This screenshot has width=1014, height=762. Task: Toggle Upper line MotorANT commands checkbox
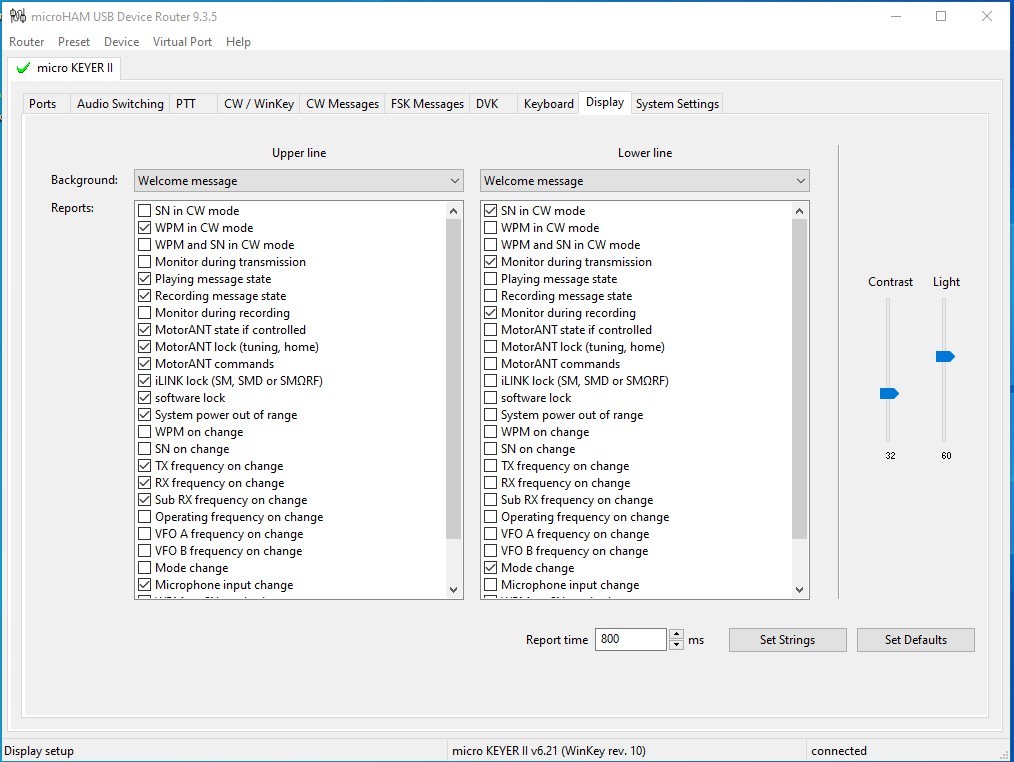[145, 364]
